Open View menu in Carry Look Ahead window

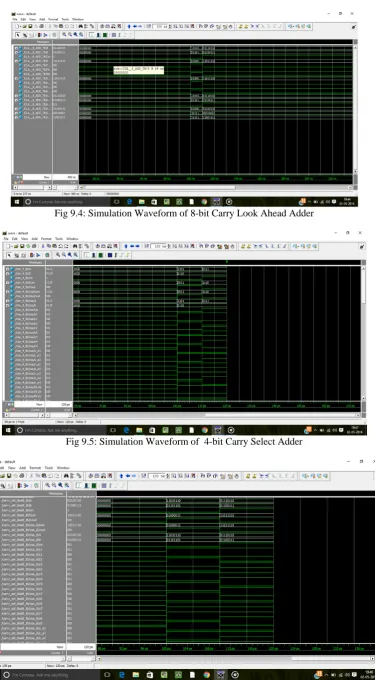tap(33, 19)
